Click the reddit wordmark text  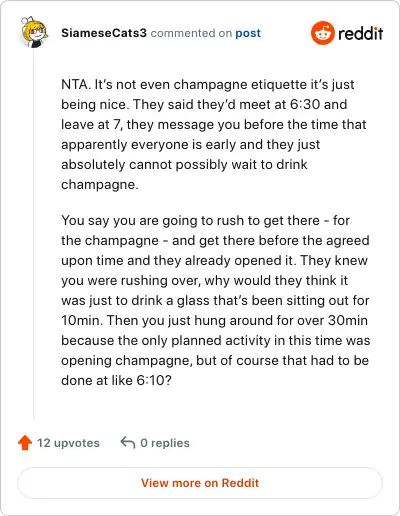tap(360, 33)
